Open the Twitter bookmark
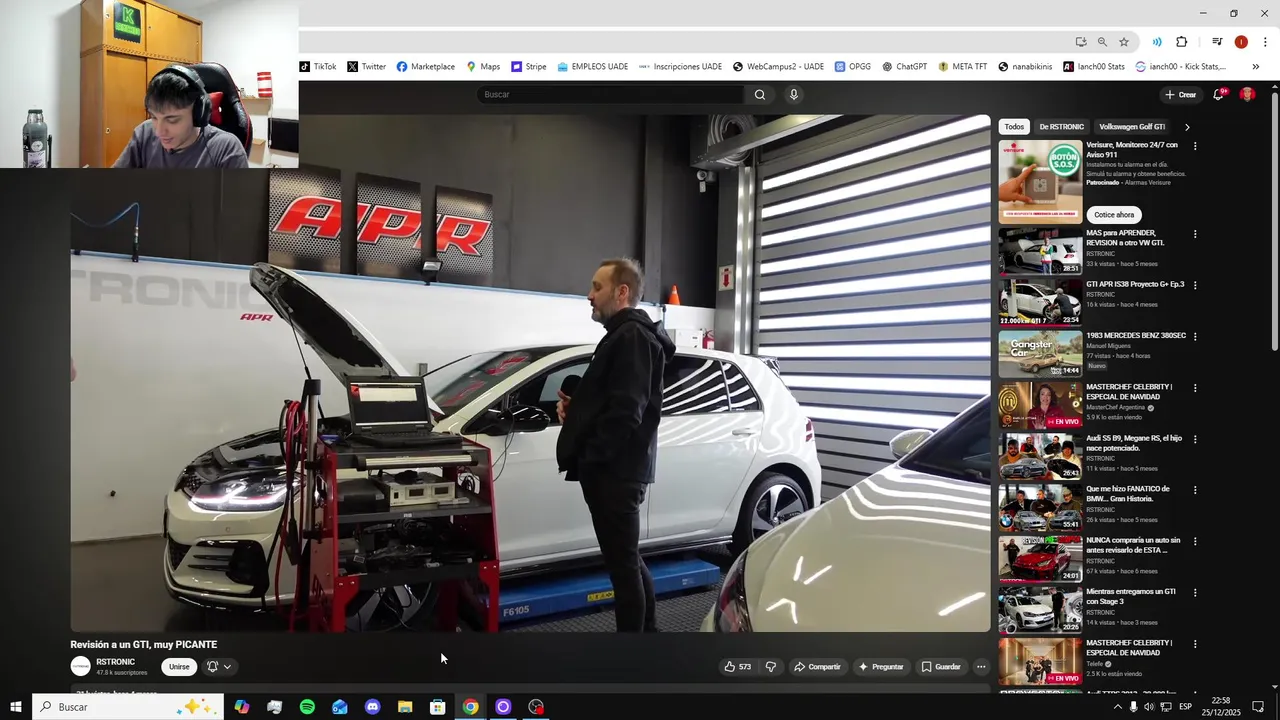The height and width of the screenshot is (720, 1280). 366,67
